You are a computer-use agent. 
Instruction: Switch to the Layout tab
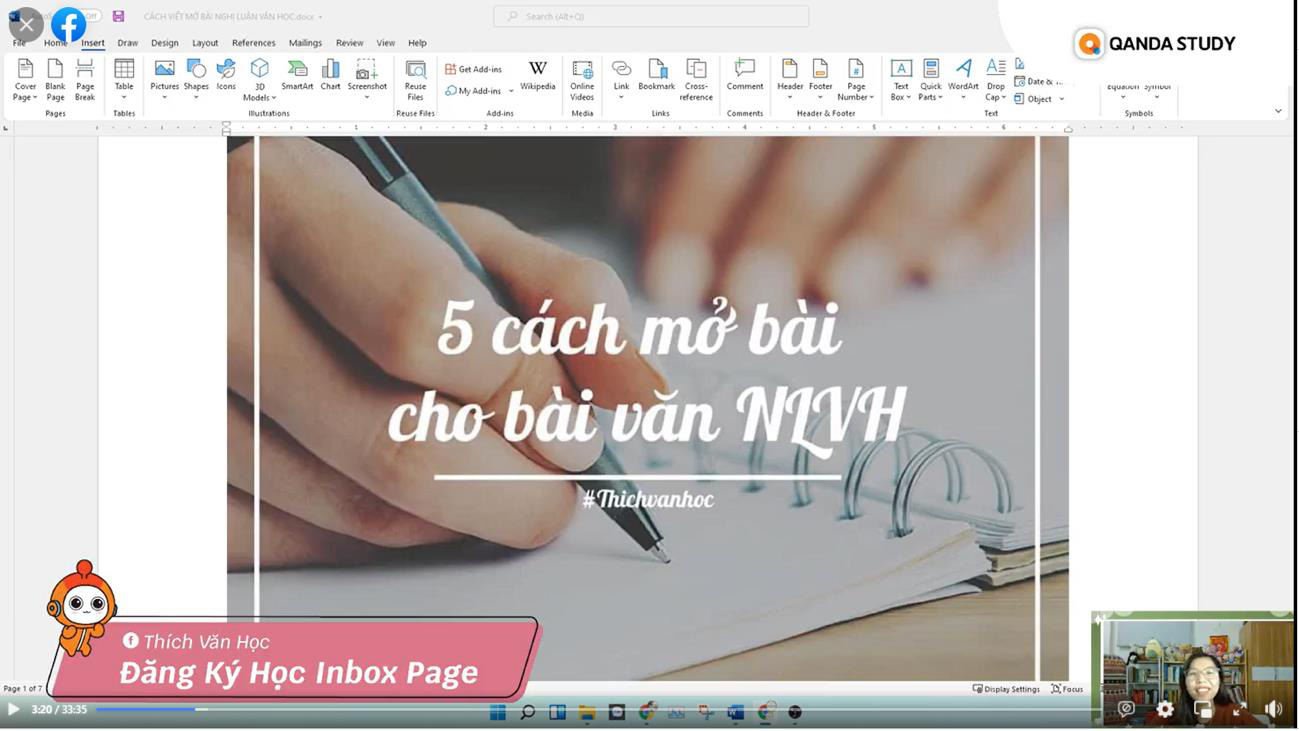pos(205,43)
